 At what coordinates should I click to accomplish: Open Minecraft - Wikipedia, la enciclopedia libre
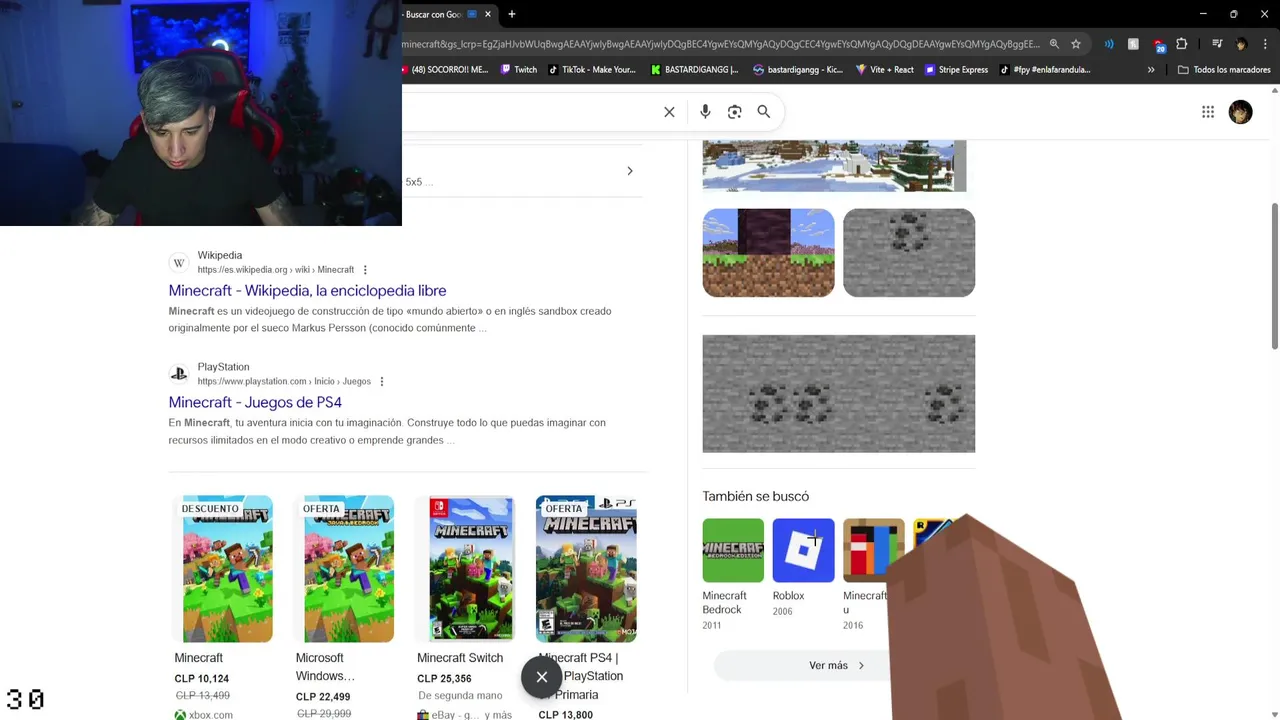pos(308,291)
